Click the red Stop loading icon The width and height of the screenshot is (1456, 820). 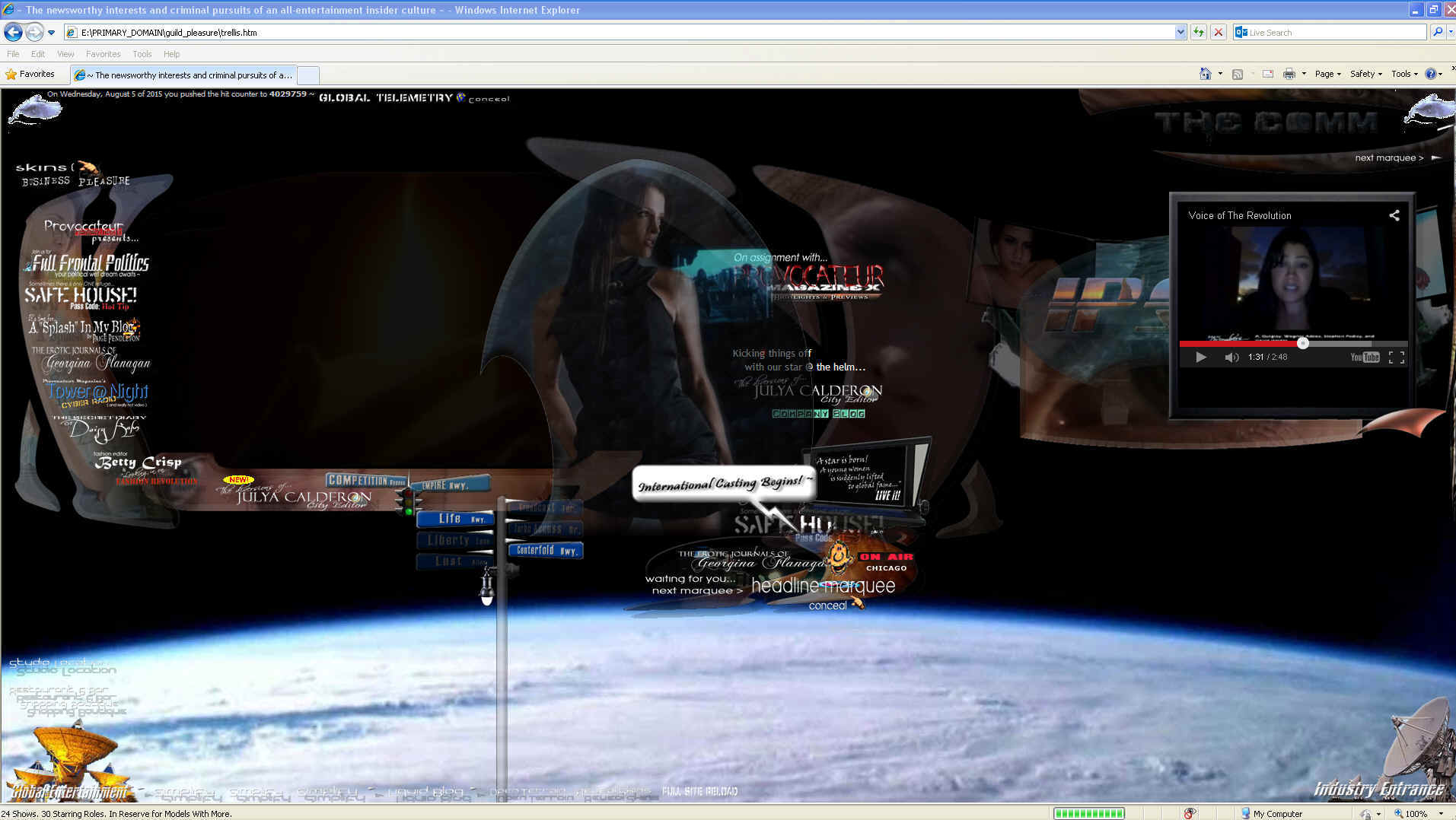[x=1219, y=33]
